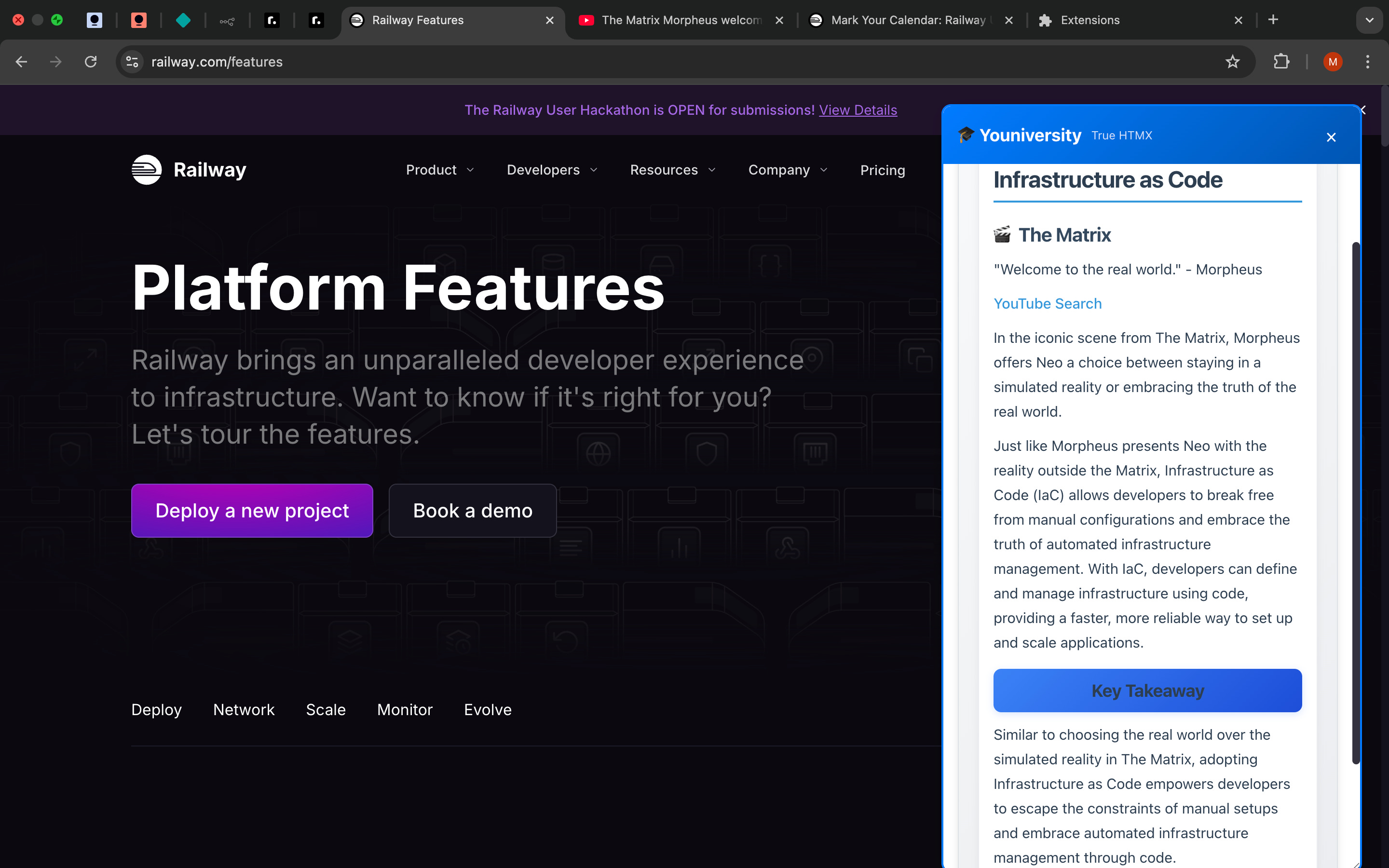Close the Youniversity panel

(1331, 137)
